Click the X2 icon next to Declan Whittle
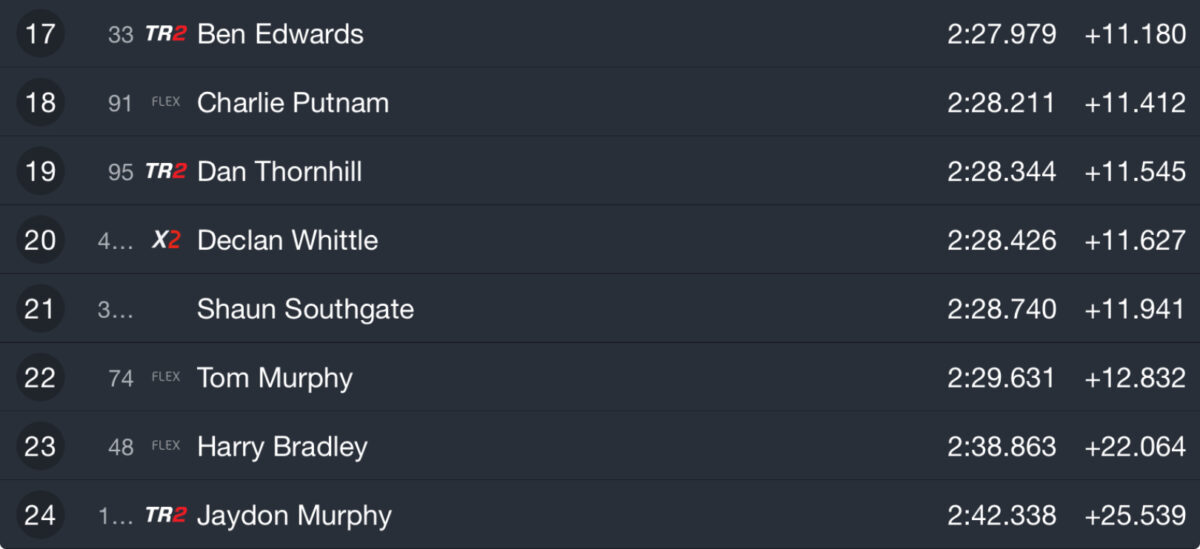1200x549 pixels. (165, 240)
